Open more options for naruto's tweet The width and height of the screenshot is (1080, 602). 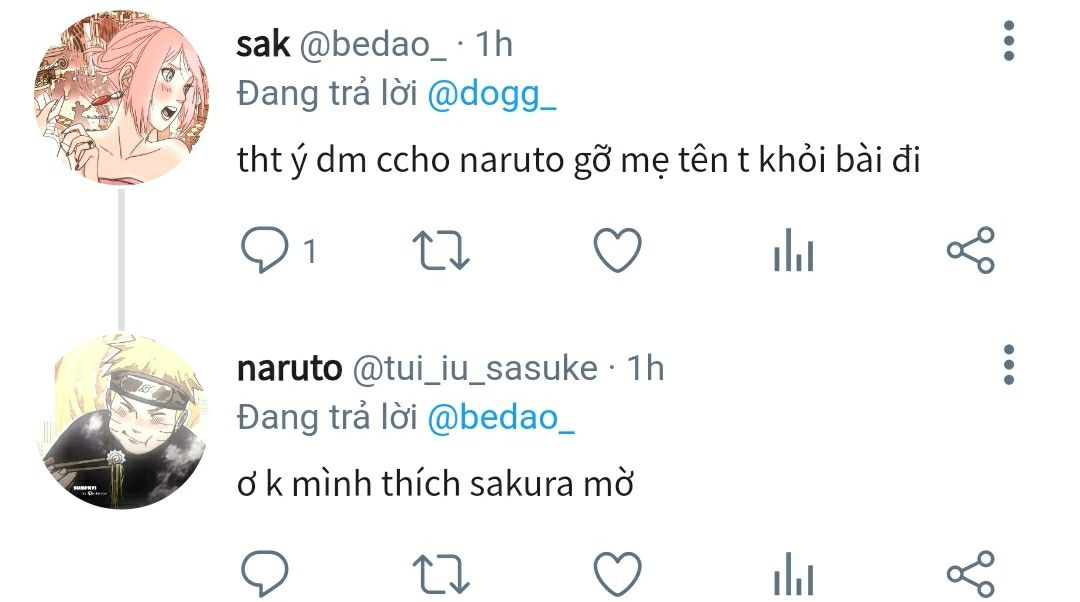tap(1008, 366)
